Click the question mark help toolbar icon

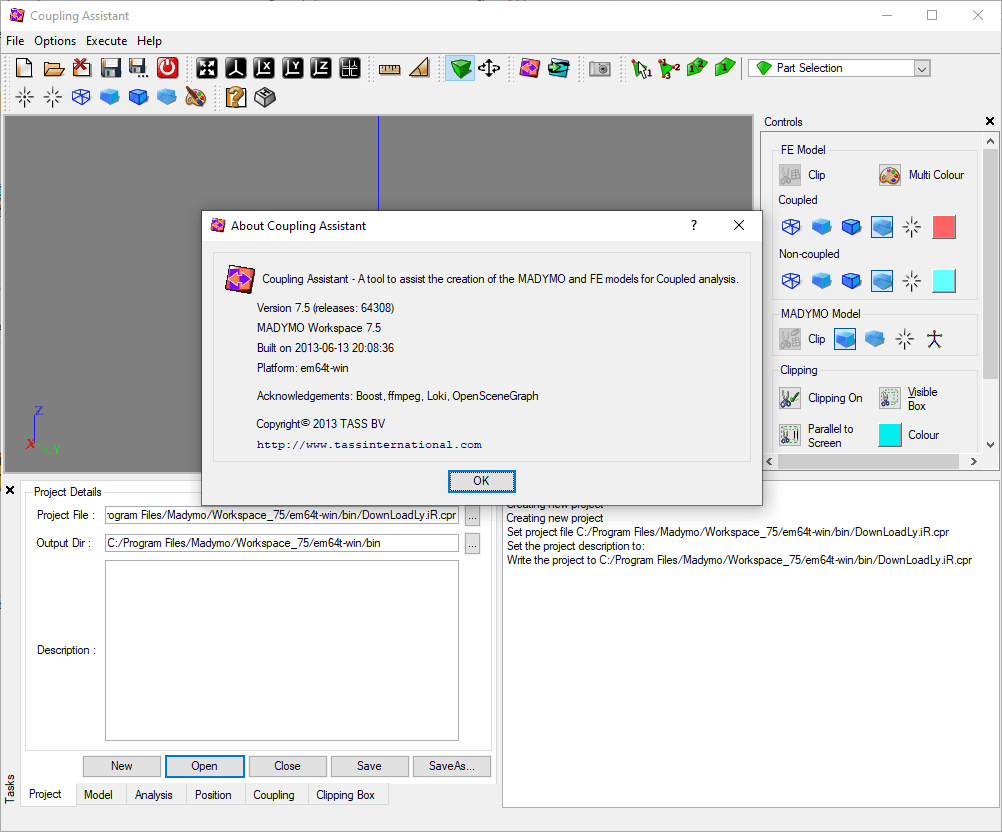coord(236,97)
